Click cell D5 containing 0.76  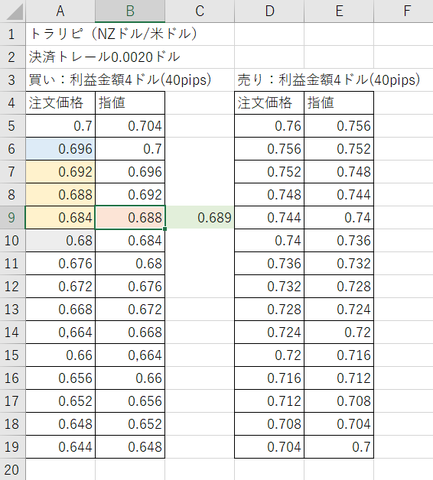269,126
